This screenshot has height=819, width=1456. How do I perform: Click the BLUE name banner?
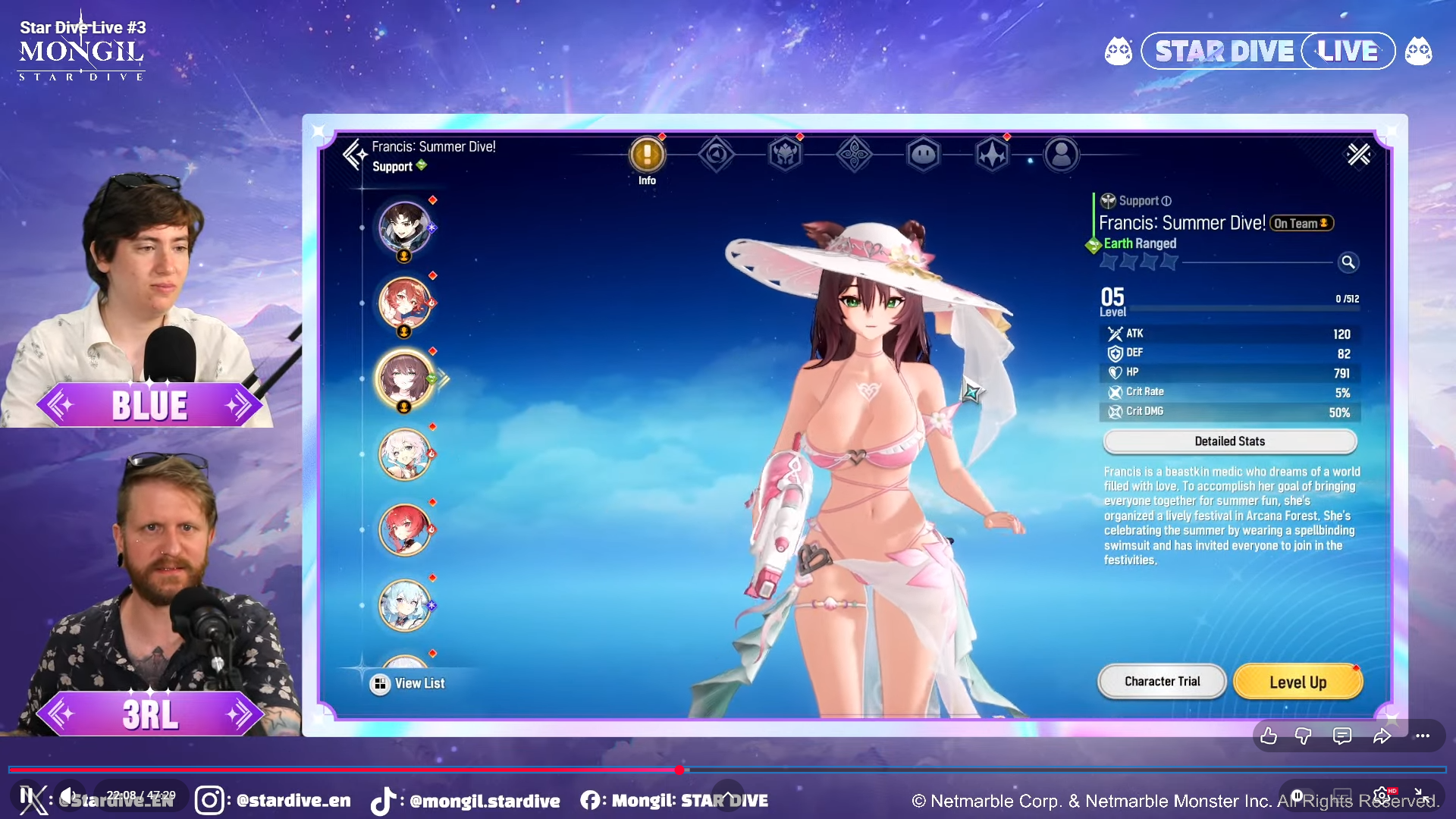point(149,405)
